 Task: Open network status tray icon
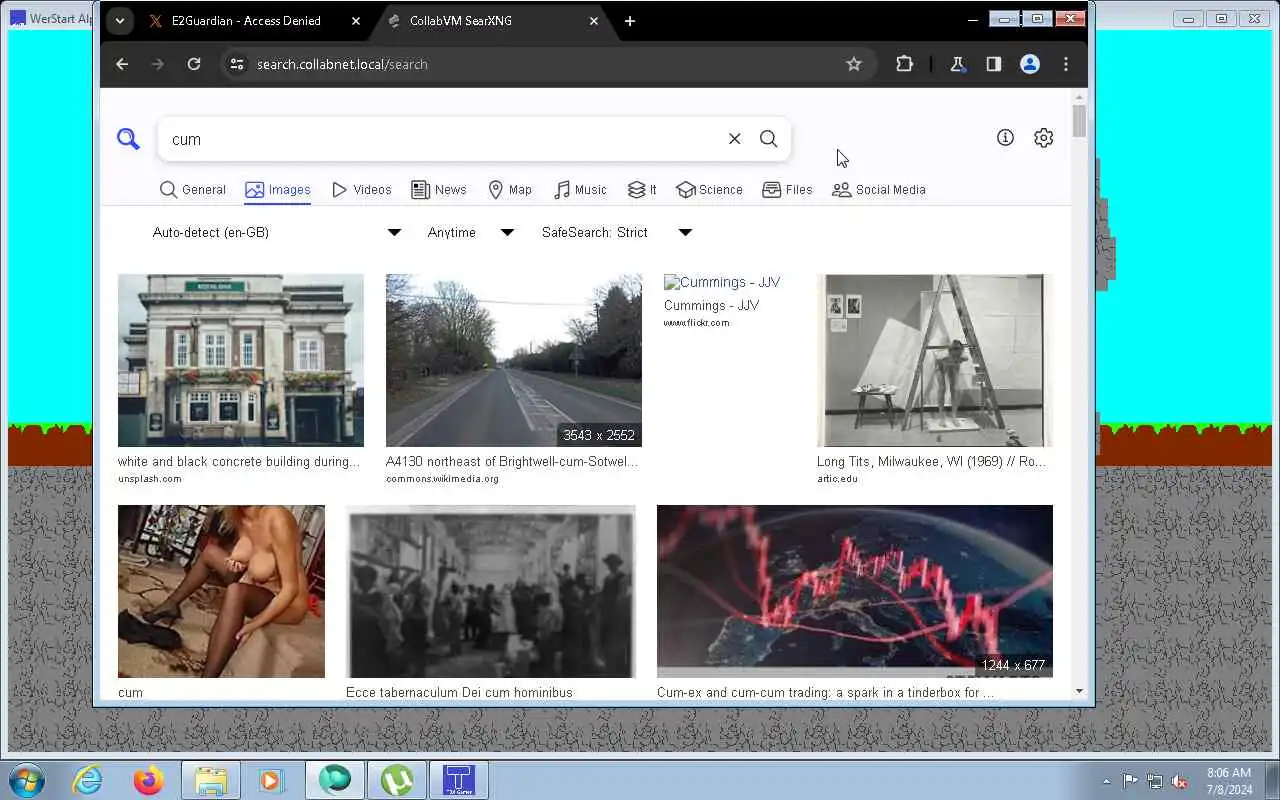point(1155,781)
